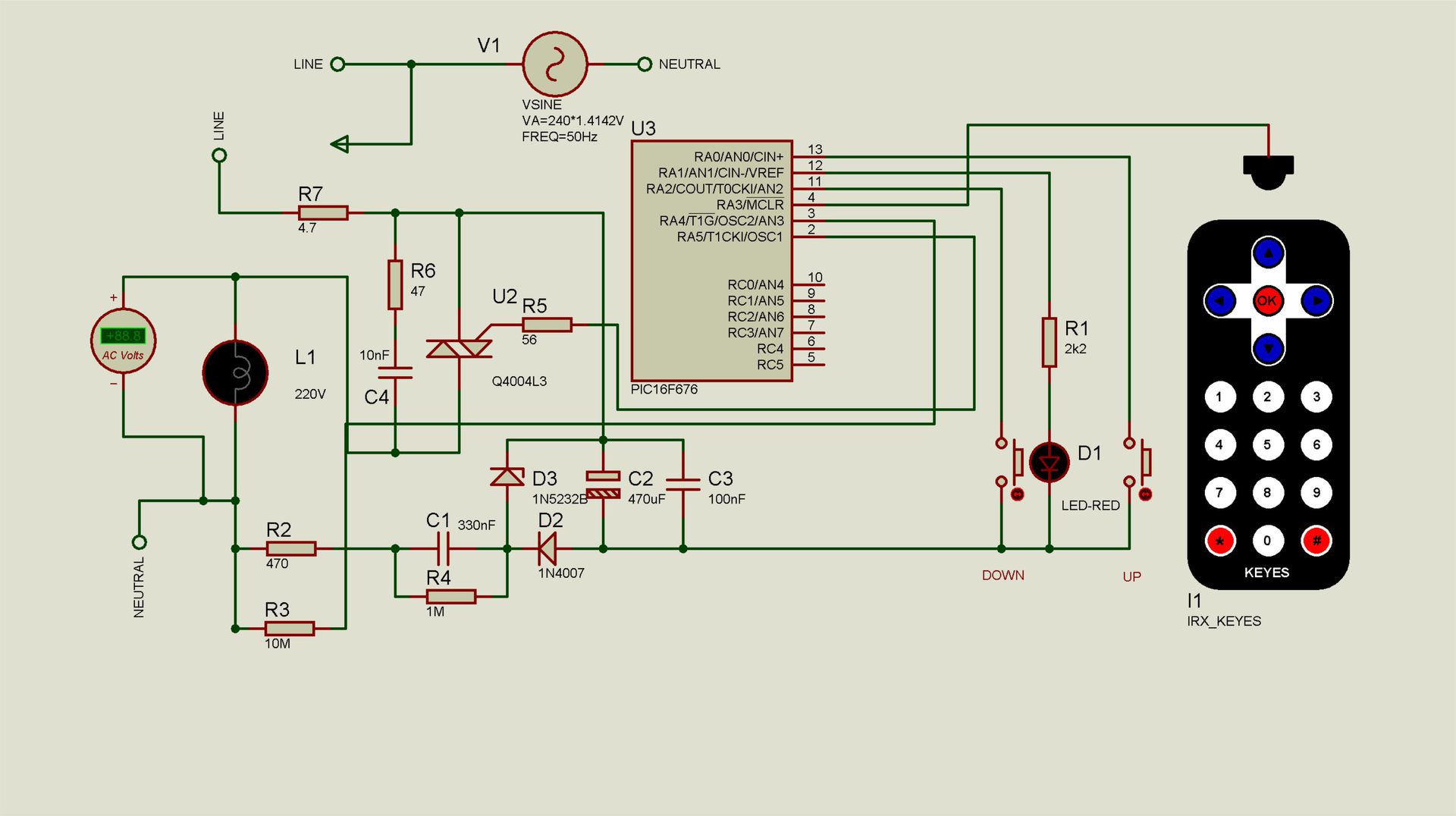
Task: Toggle the UP push button switch
Action: point(1138,462)
